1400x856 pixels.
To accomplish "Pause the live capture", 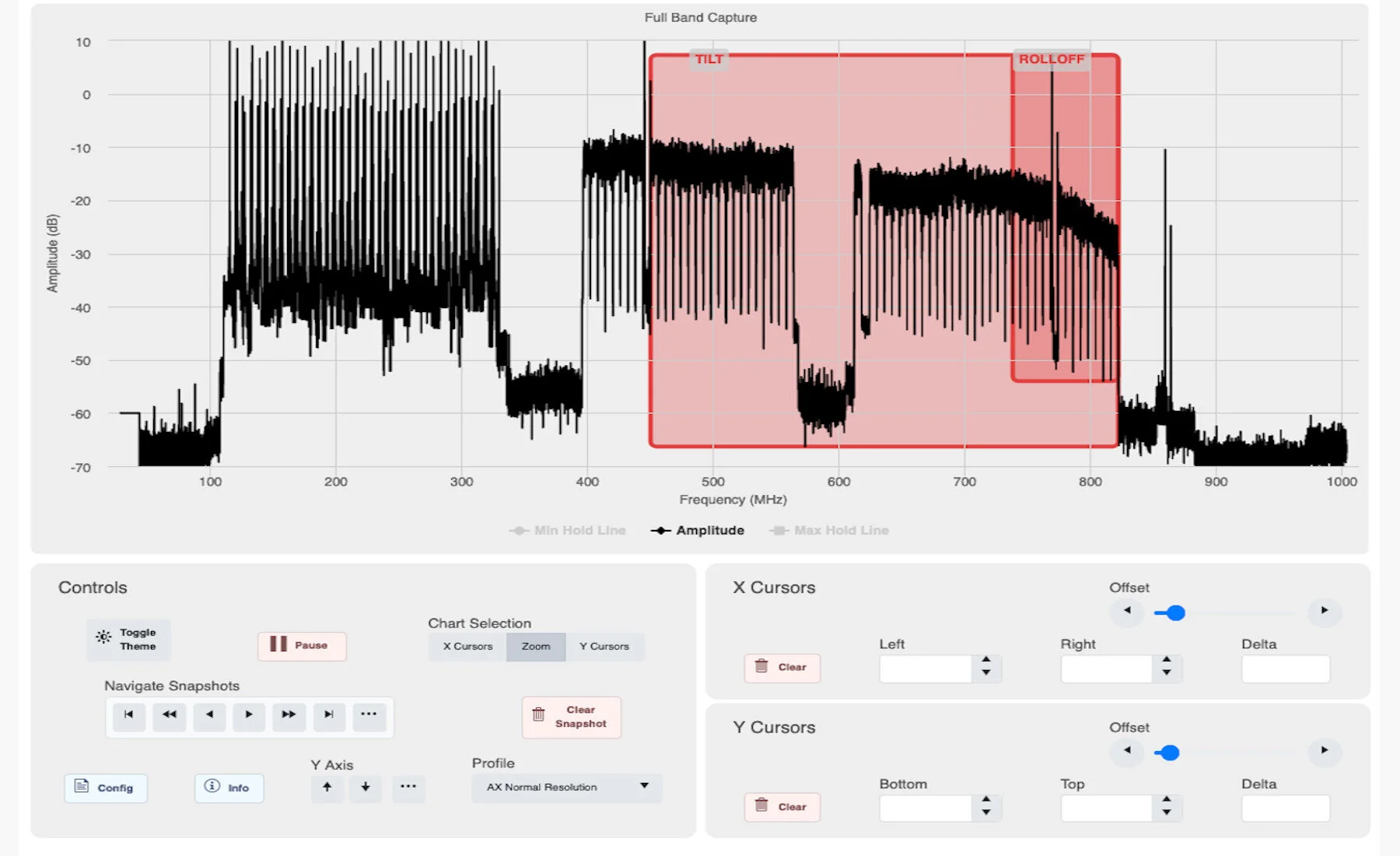I will [302, 645].
